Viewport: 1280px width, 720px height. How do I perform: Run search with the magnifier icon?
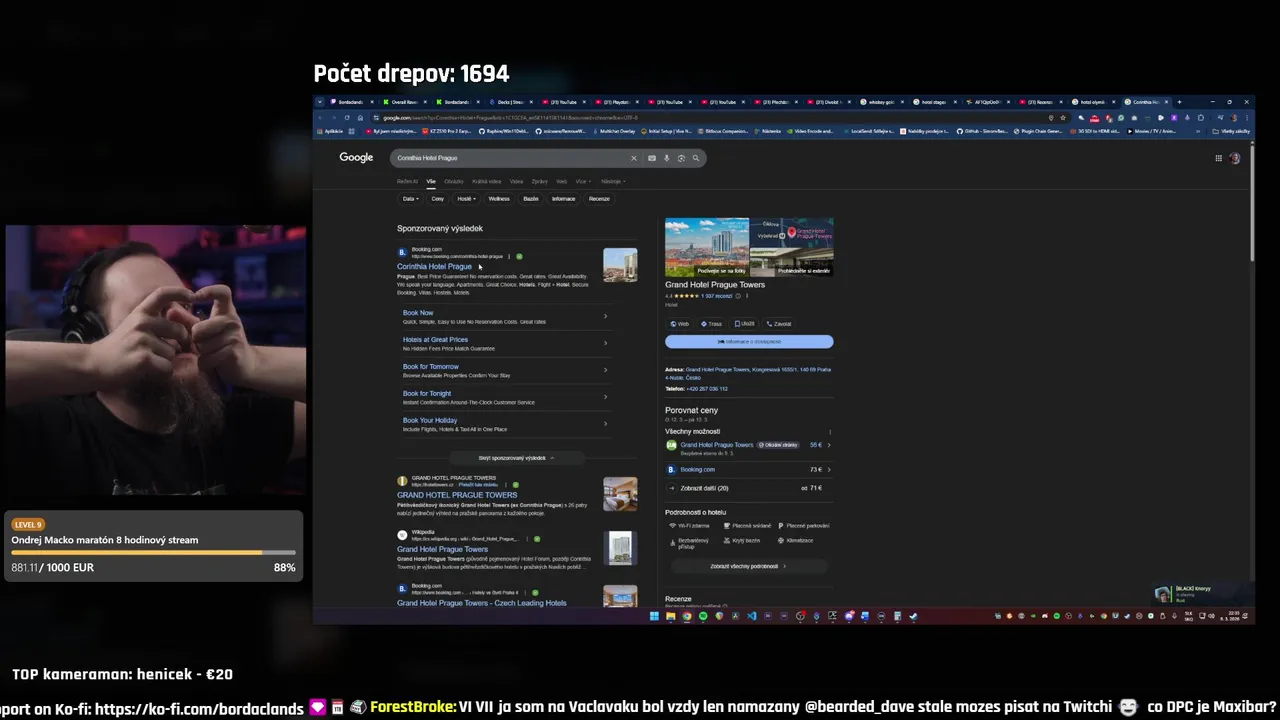pos(696,158)
